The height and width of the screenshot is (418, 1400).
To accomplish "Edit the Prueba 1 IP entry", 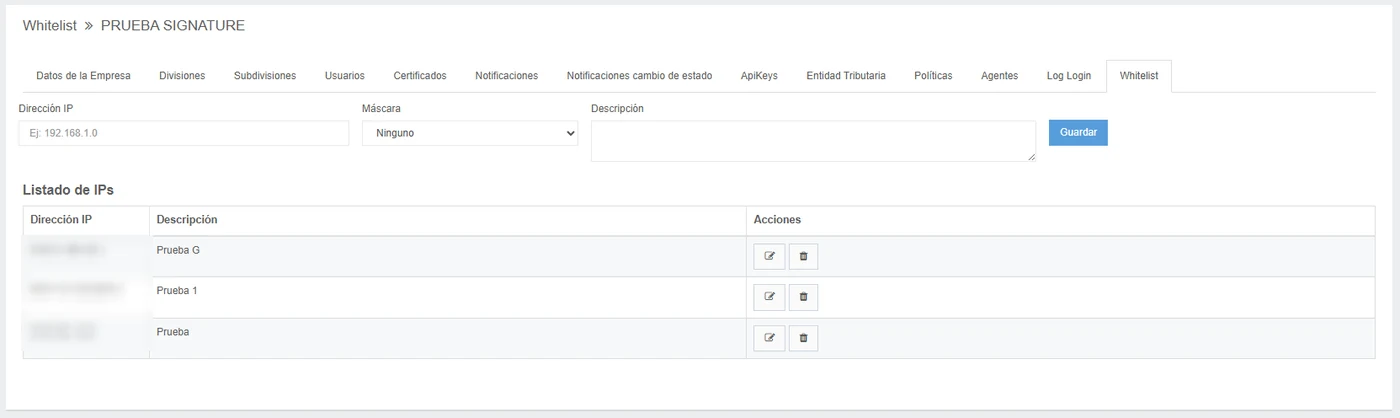I will 769,297.
